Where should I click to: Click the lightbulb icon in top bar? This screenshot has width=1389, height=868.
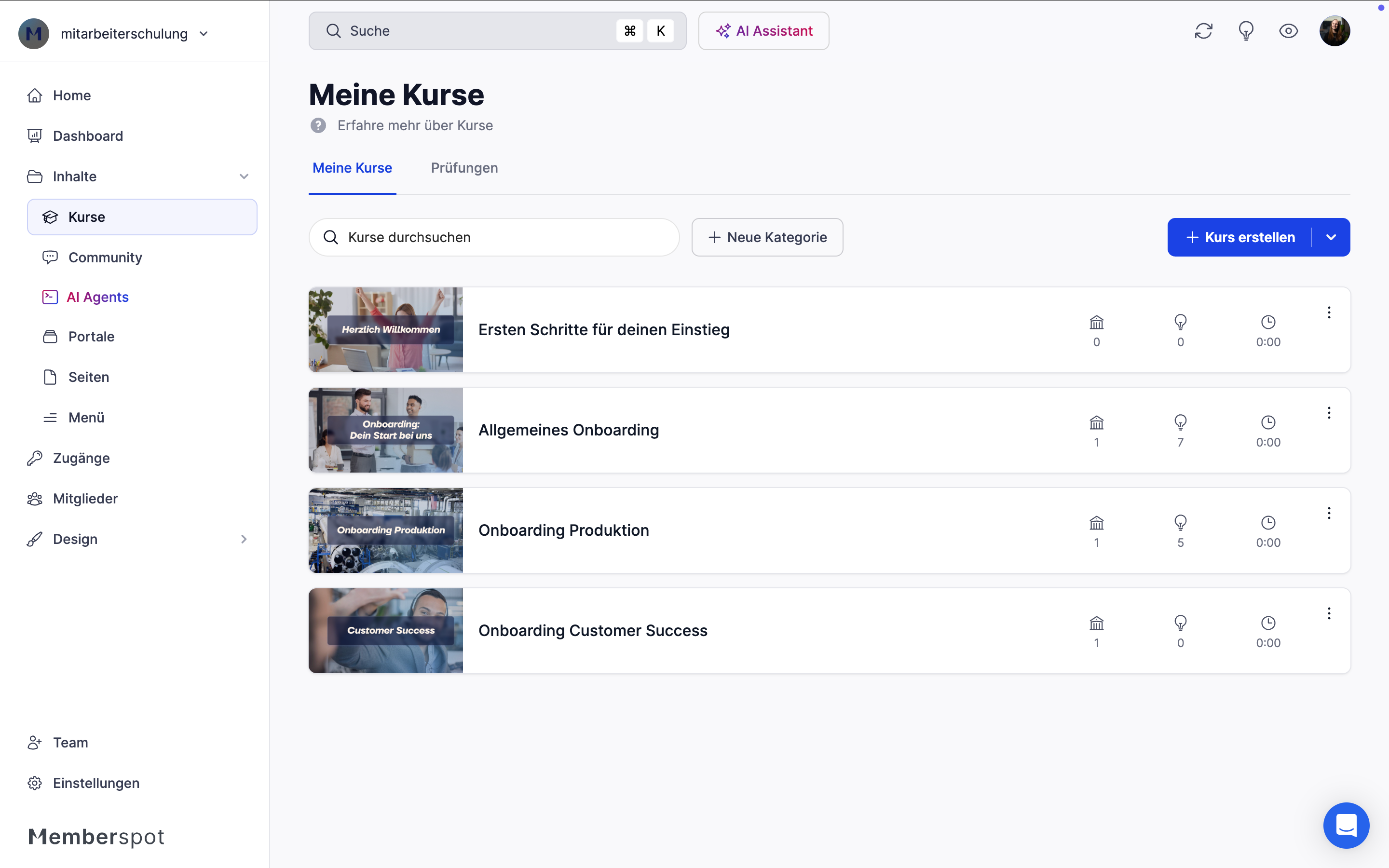click(x=1245, y=31)
